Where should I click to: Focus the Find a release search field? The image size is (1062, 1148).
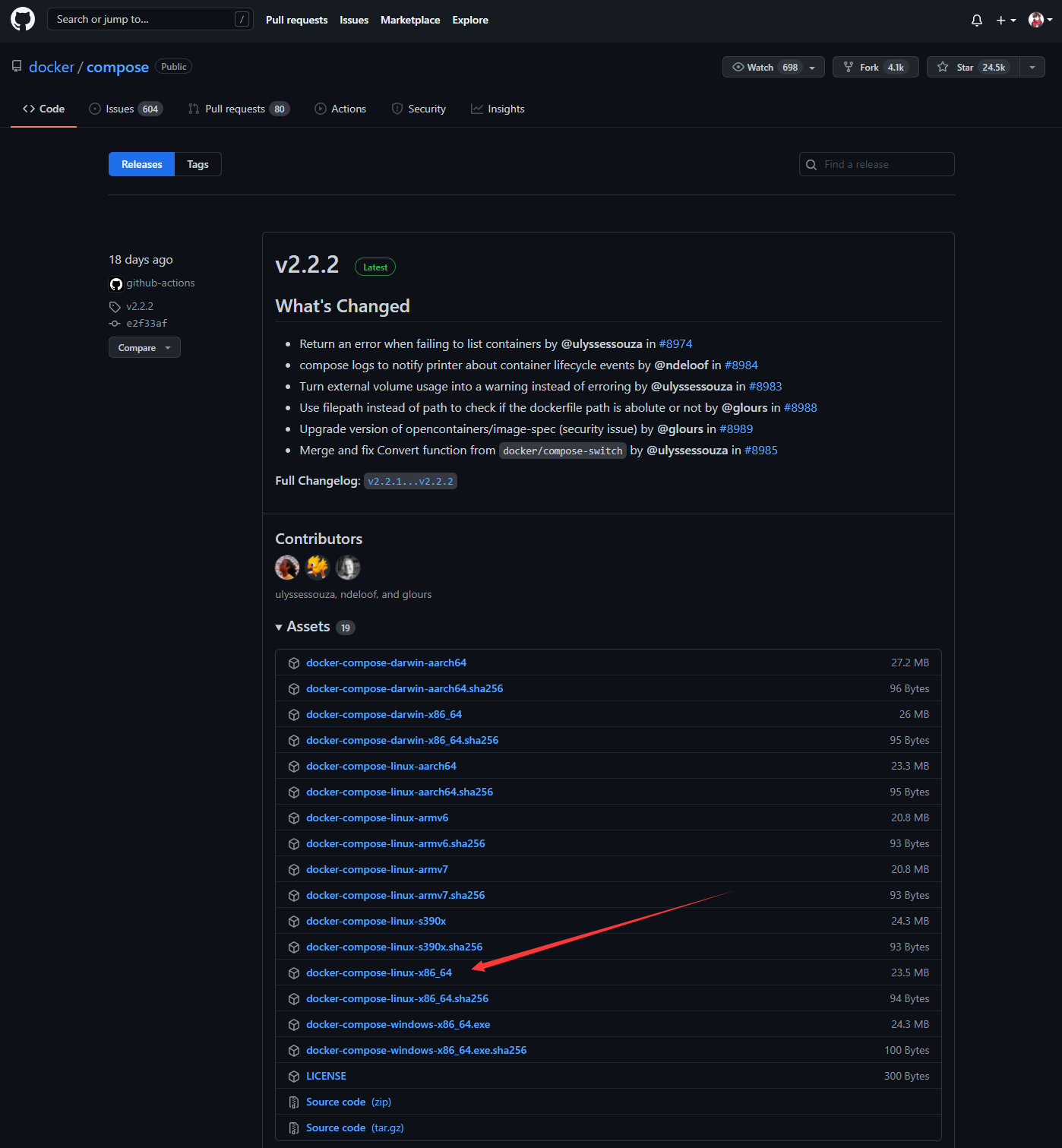[877, 164]
